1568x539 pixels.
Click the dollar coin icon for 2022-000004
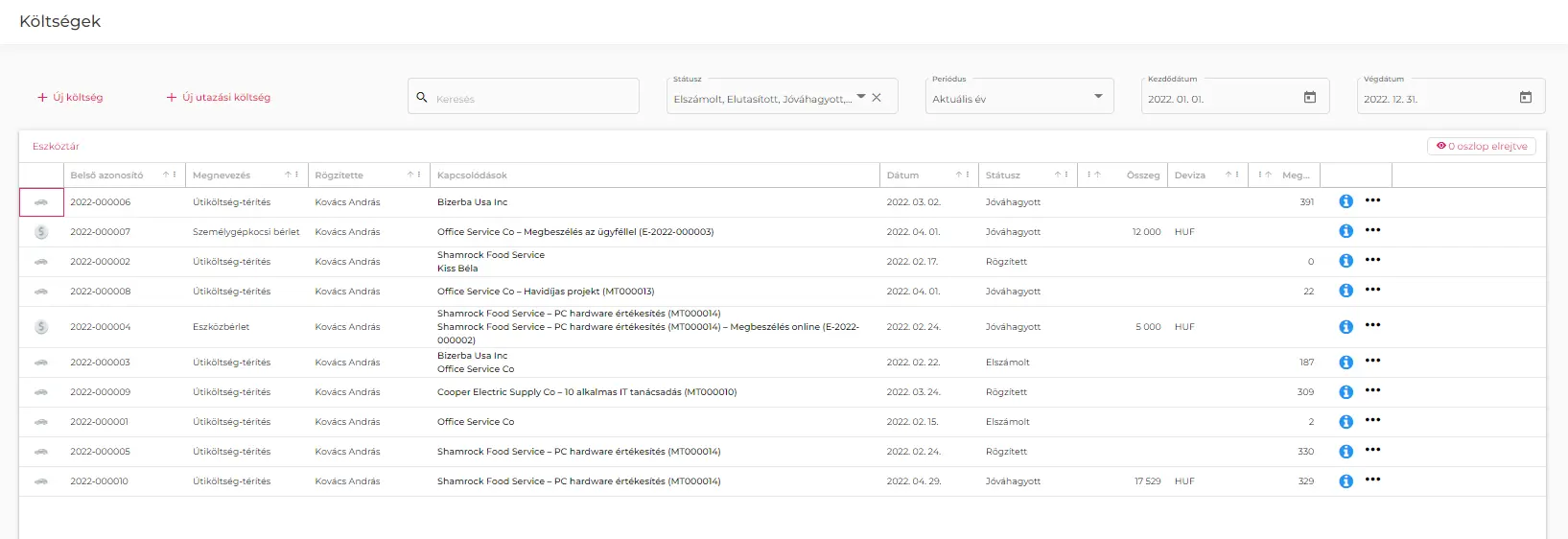click(41, 327)
